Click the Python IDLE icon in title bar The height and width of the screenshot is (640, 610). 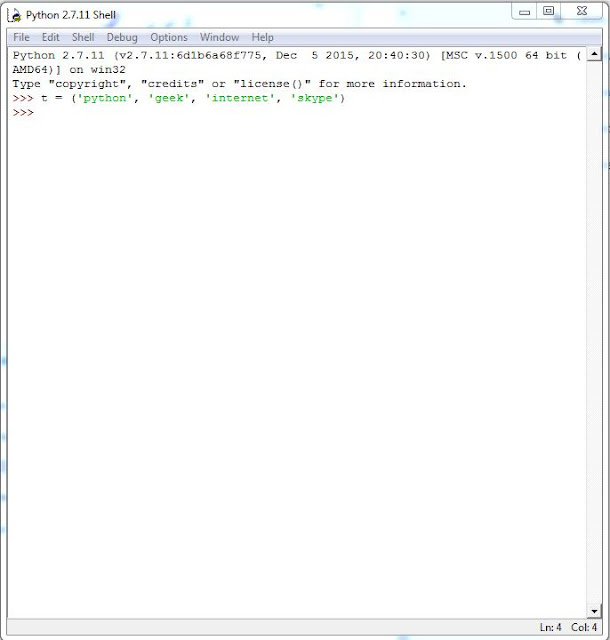click(x=15, y=15)
